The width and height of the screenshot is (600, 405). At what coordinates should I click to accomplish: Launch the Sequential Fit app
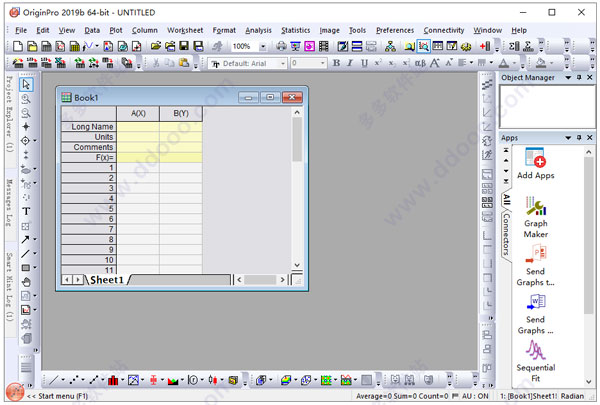[535, 361]
